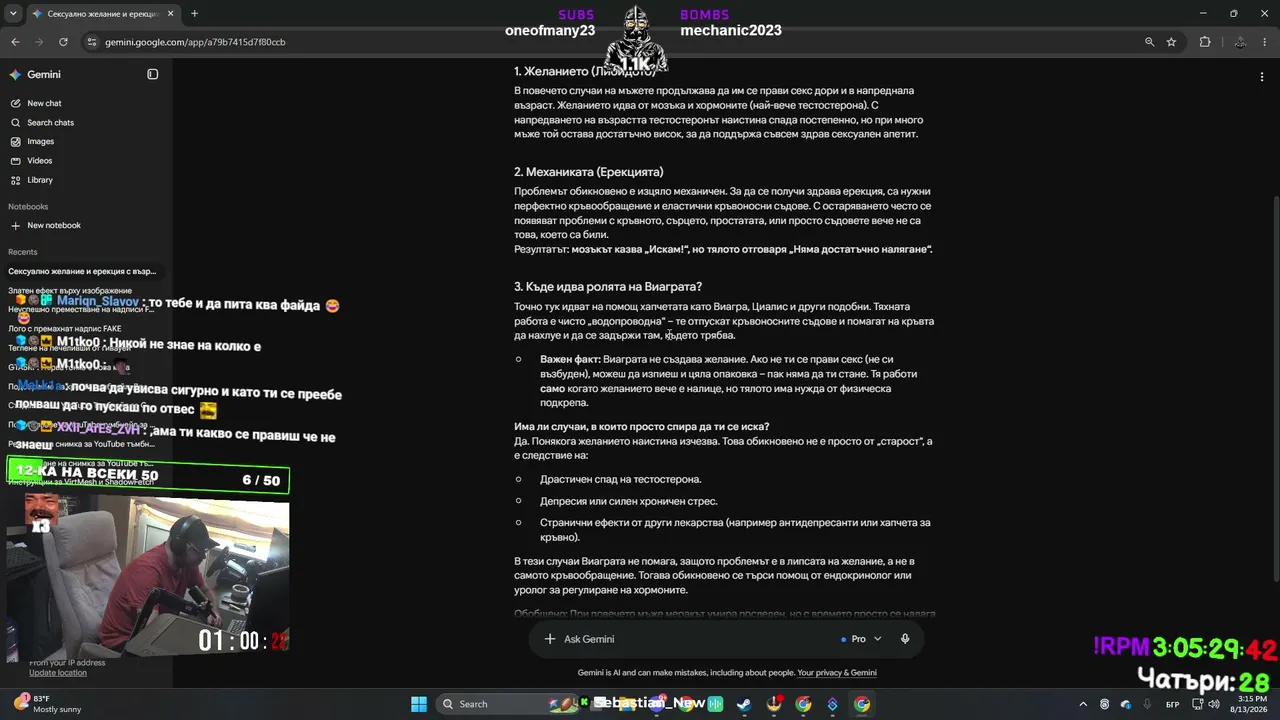This screenshot has width=1280, height=720.
Task: Open Steam from the taskbar
Action: 744,704
